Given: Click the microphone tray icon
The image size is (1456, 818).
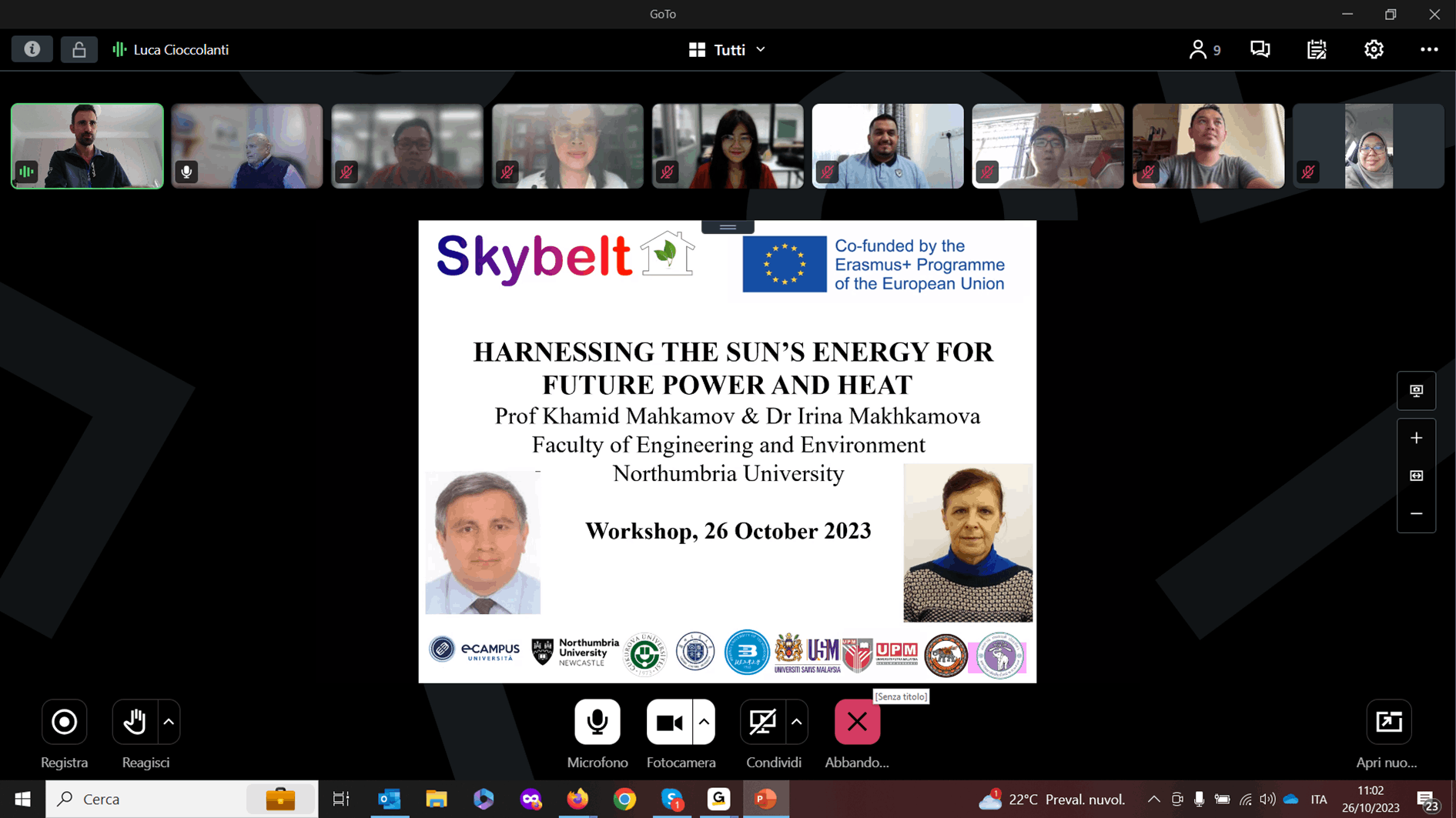Looking at the screenshot, I should point(1199,800).
